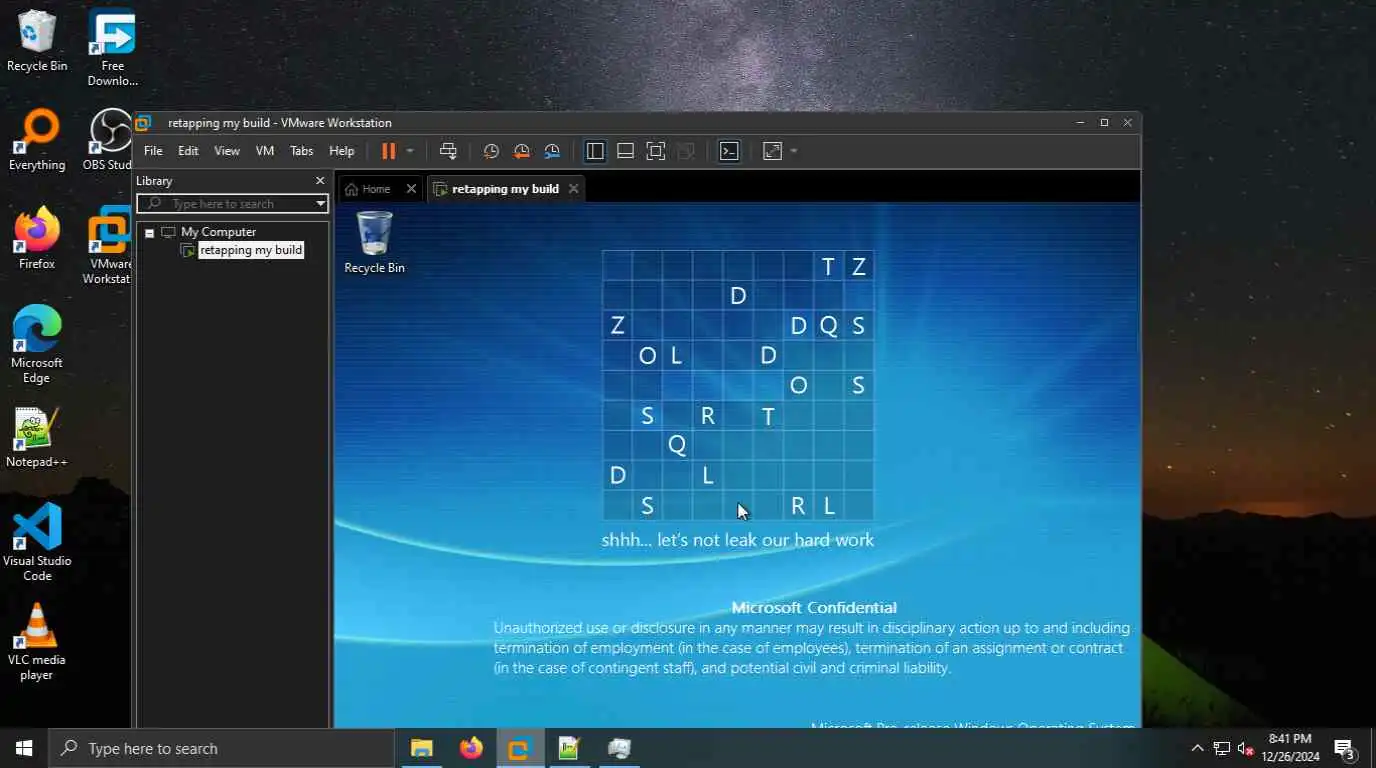
Task: Maximize the VMware Workstation window
Action: click(x=1104, y=123)
